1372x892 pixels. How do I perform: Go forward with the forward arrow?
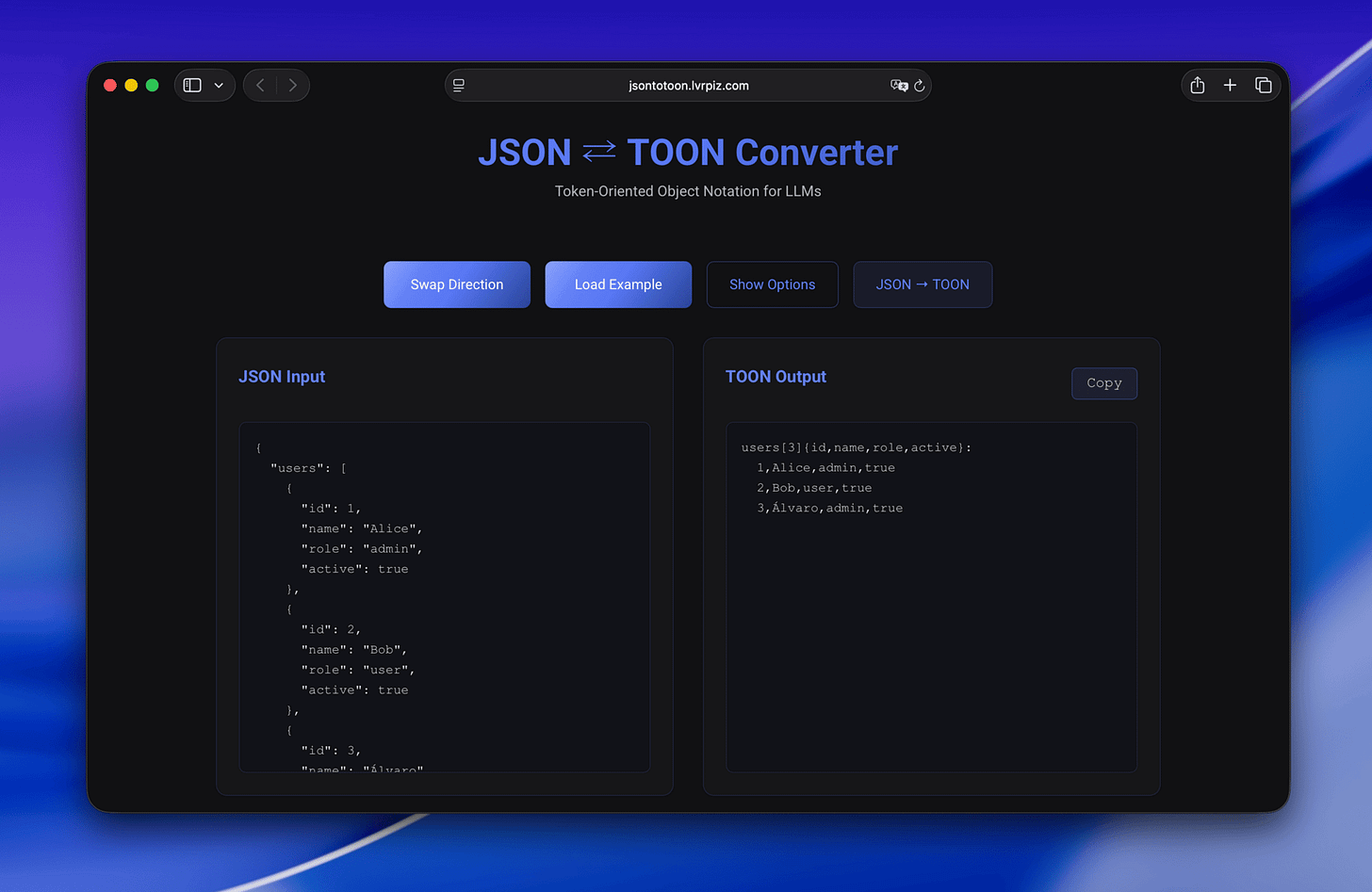(293, 85)
